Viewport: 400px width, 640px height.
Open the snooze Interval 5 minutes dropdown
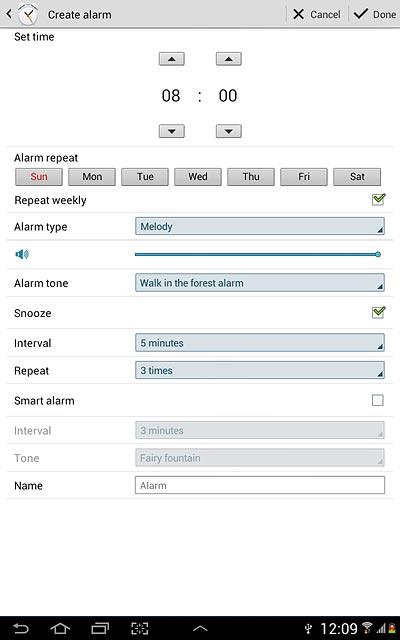tap(260, 342)
